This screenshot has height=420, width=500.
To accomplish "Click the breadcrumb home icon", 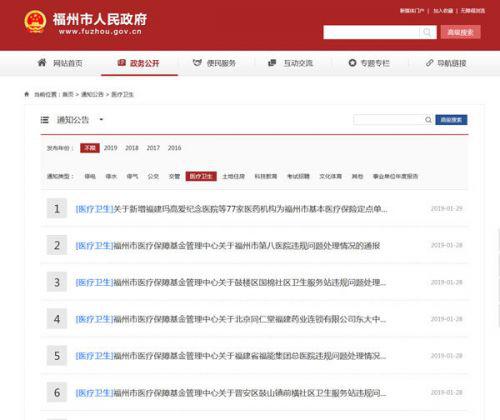I will 27,94.
